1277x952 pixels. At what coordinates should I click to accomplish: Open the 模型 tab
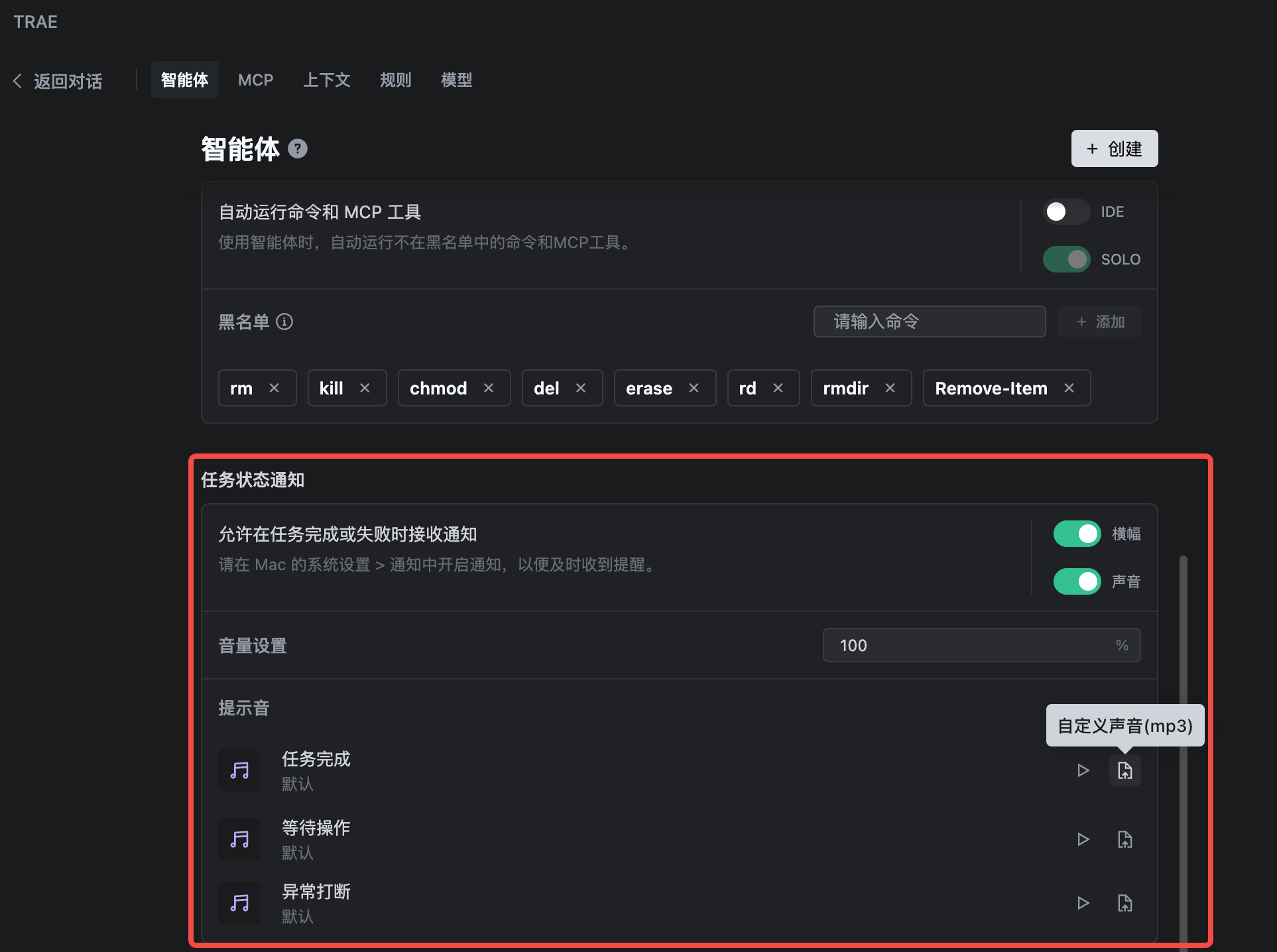point(456,80)
